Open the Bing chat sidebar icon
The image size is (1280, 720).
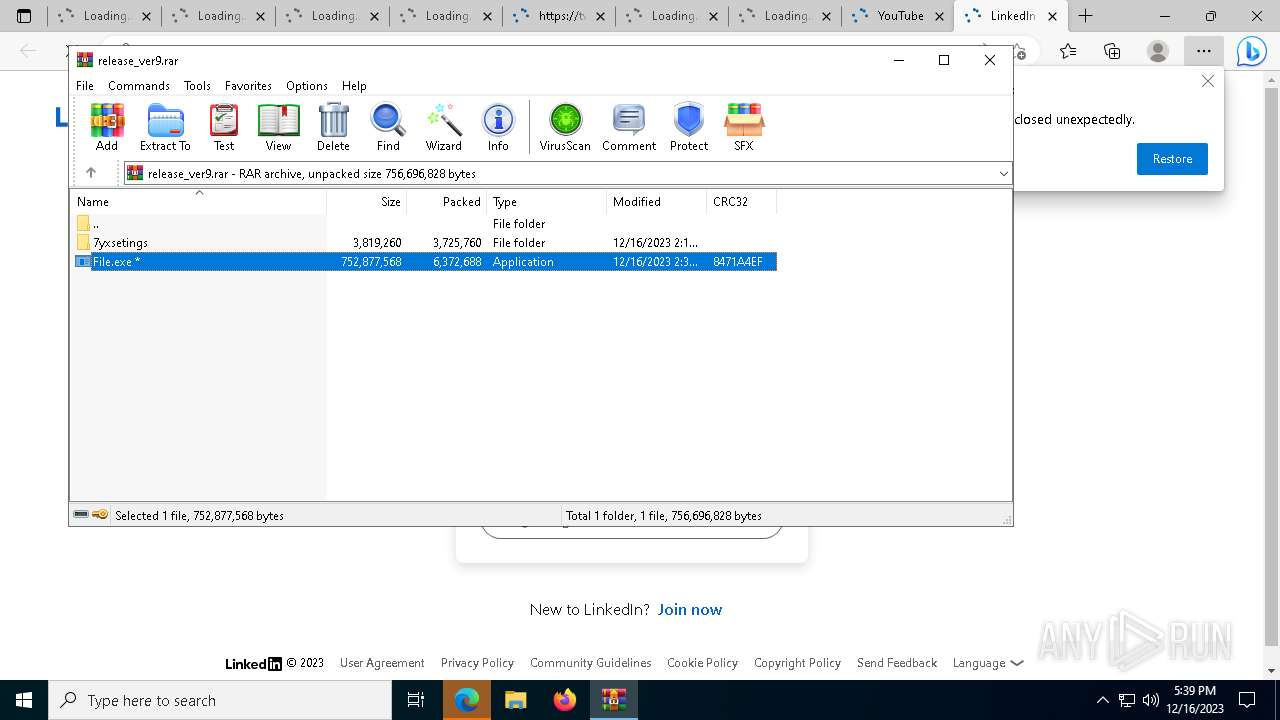[x=1252, y=51]
